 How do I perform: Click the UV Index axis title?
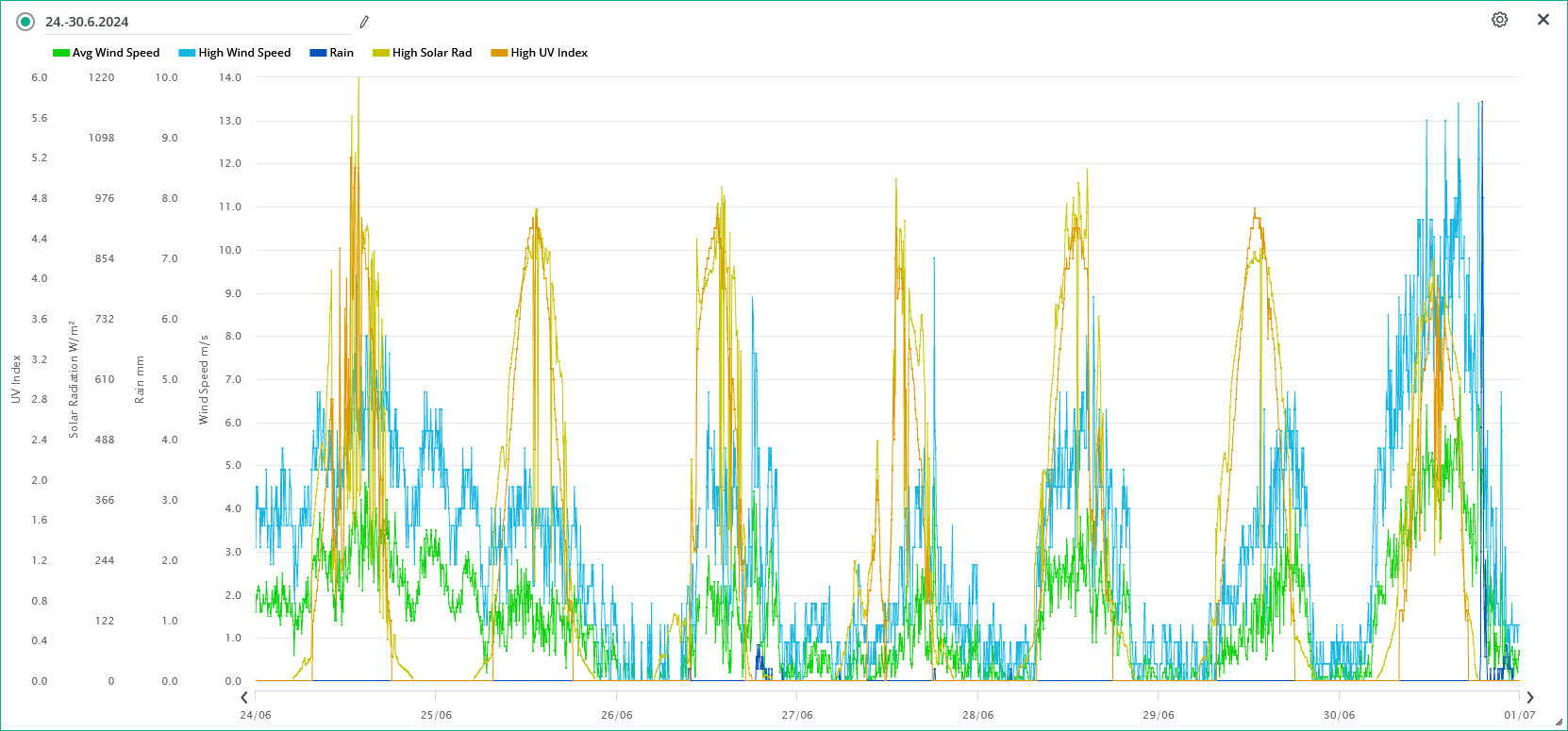point(16,379)
